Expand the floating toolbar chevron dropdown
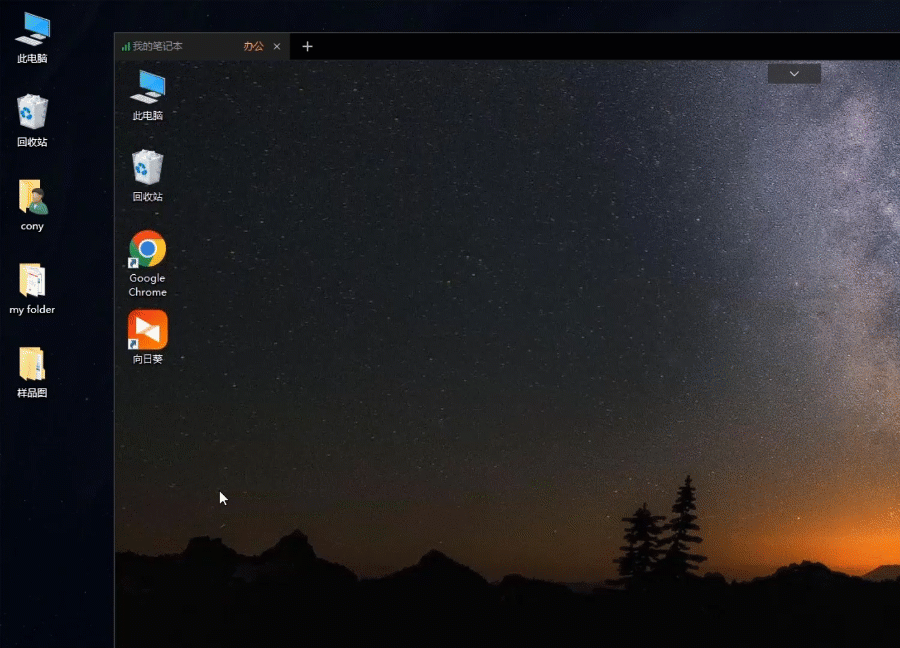The width and height of the screenshot is (900, 648). 794,74
